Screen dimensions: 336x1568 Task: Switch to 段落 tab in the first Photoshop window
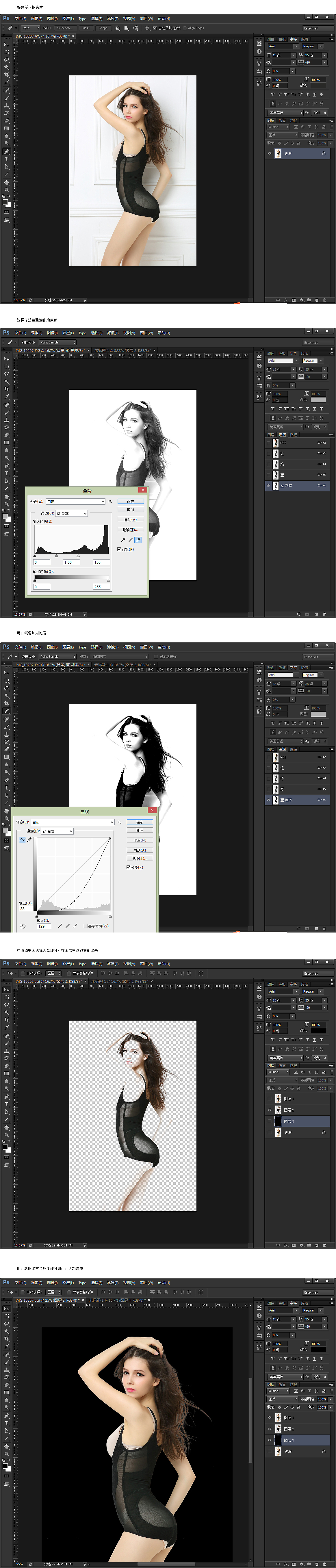305,40
